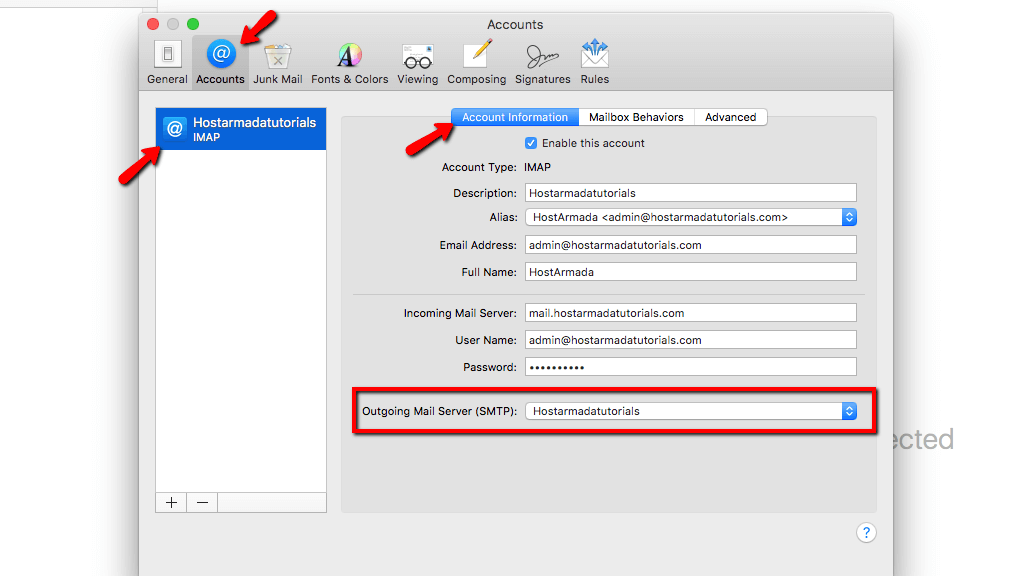Open the General preferences pane
This screenshot has height=576, width=1024.
point(167,63)
